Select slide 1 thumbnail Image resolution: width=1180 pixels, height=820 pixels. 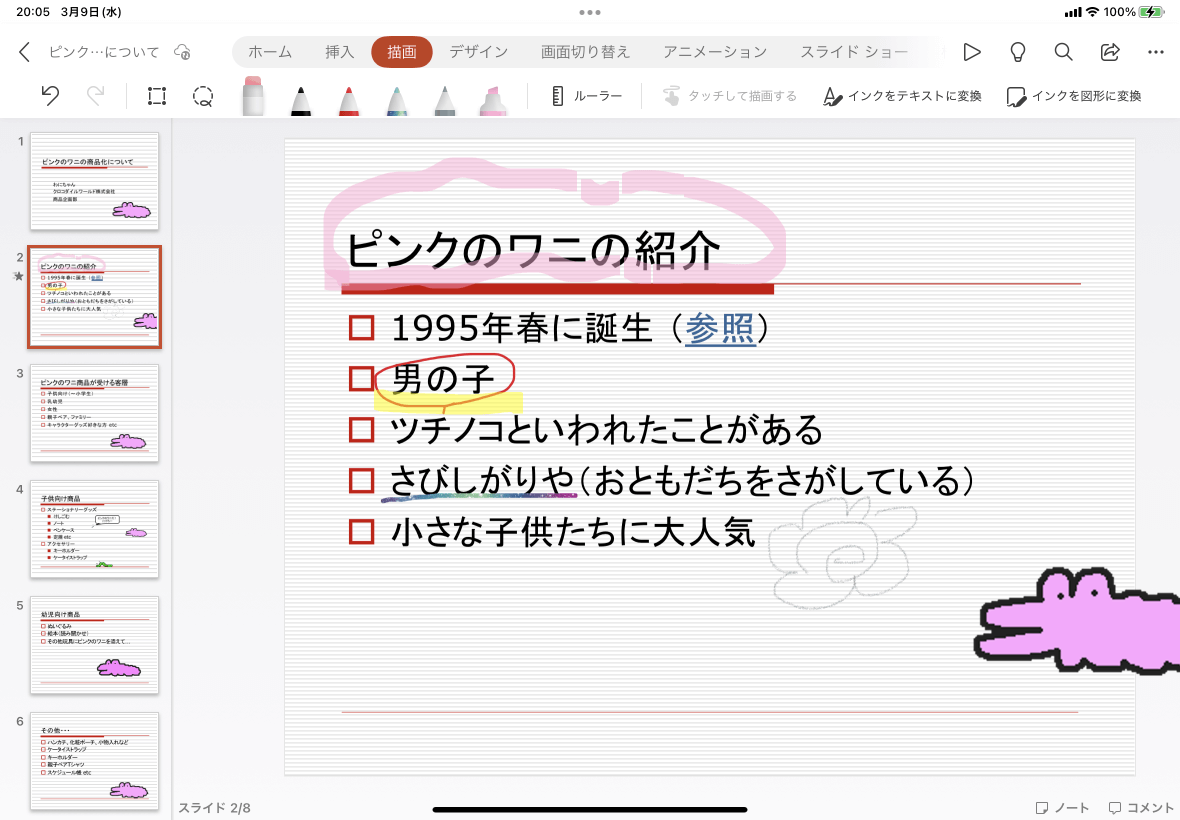pos(95,181)
